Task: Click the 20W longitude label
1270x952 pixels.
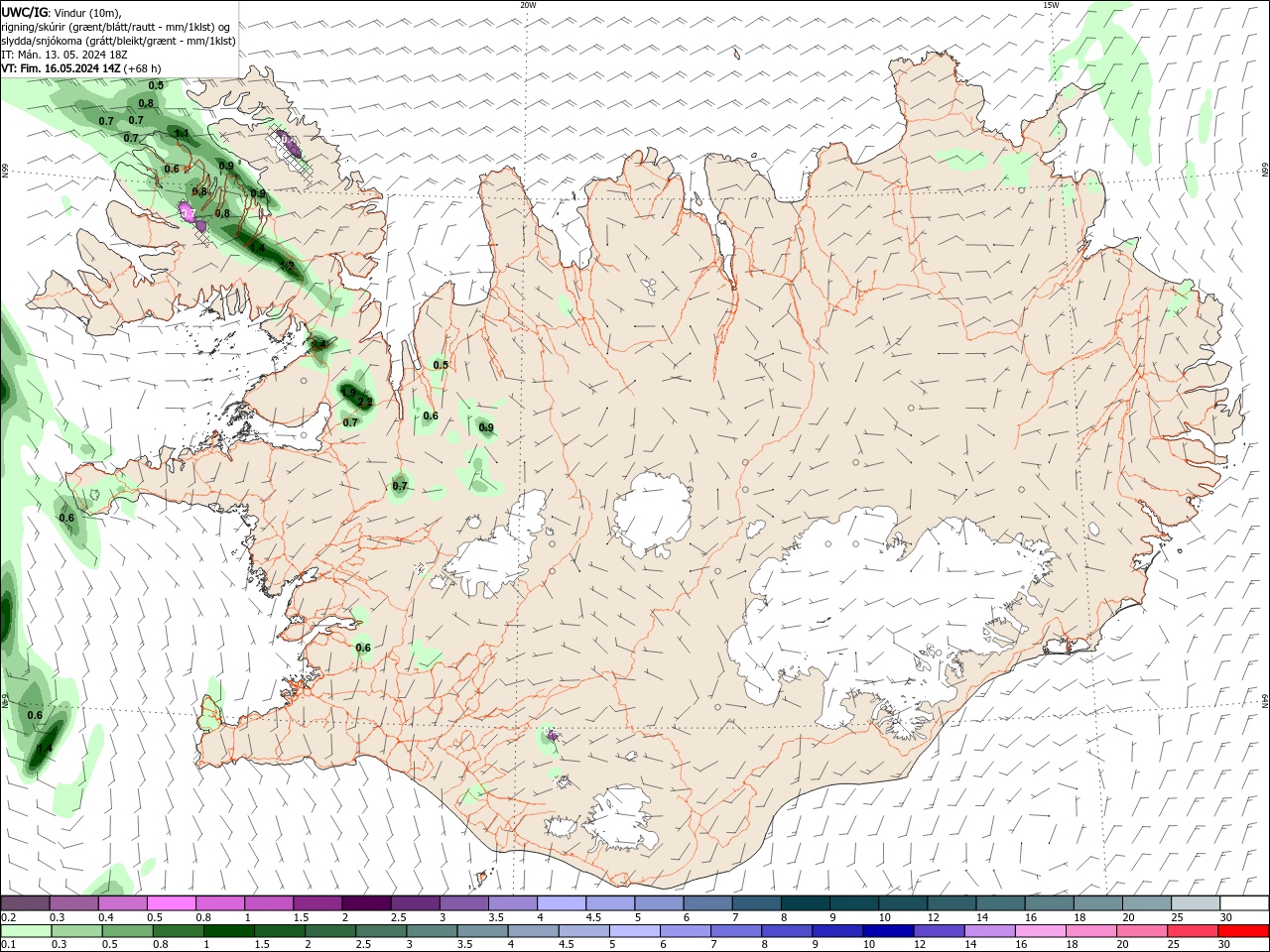Action: tap(528, 5)
